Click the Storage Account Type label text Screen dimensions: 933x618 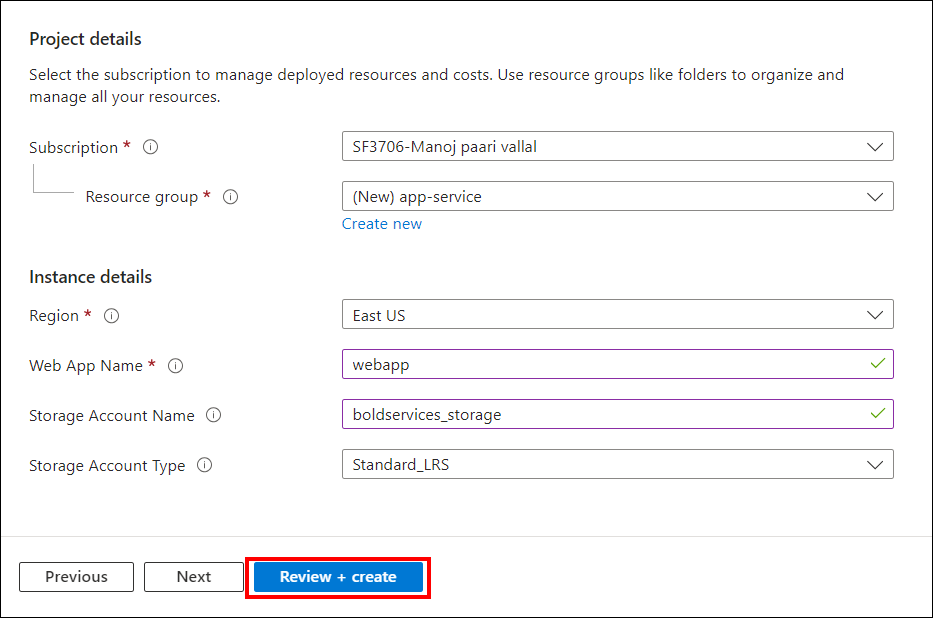(x=107, y=466)
